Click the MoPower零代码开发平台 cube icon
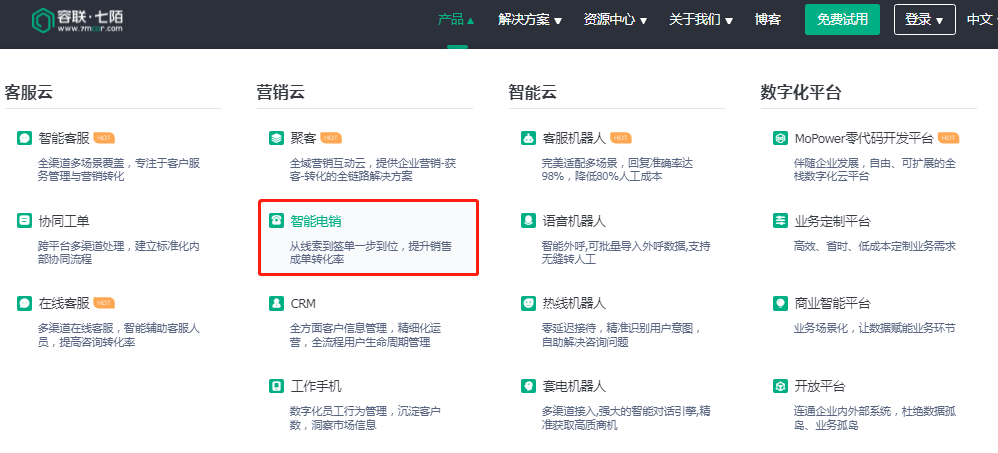The width and height of the screenshot is (998, 453). tap(780, 138)
